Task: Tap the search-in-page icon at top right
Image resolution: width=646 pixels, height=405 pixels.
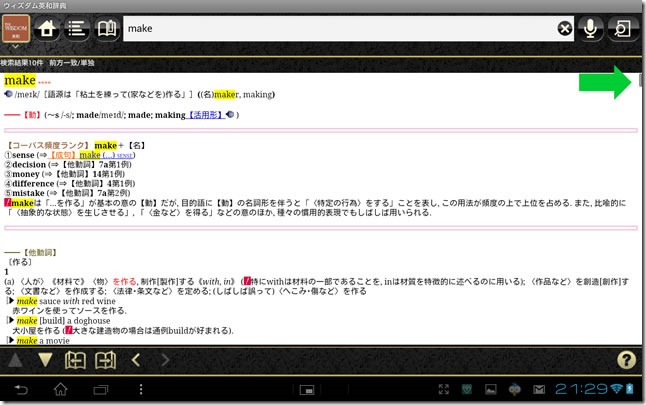Action: [623, 29]
